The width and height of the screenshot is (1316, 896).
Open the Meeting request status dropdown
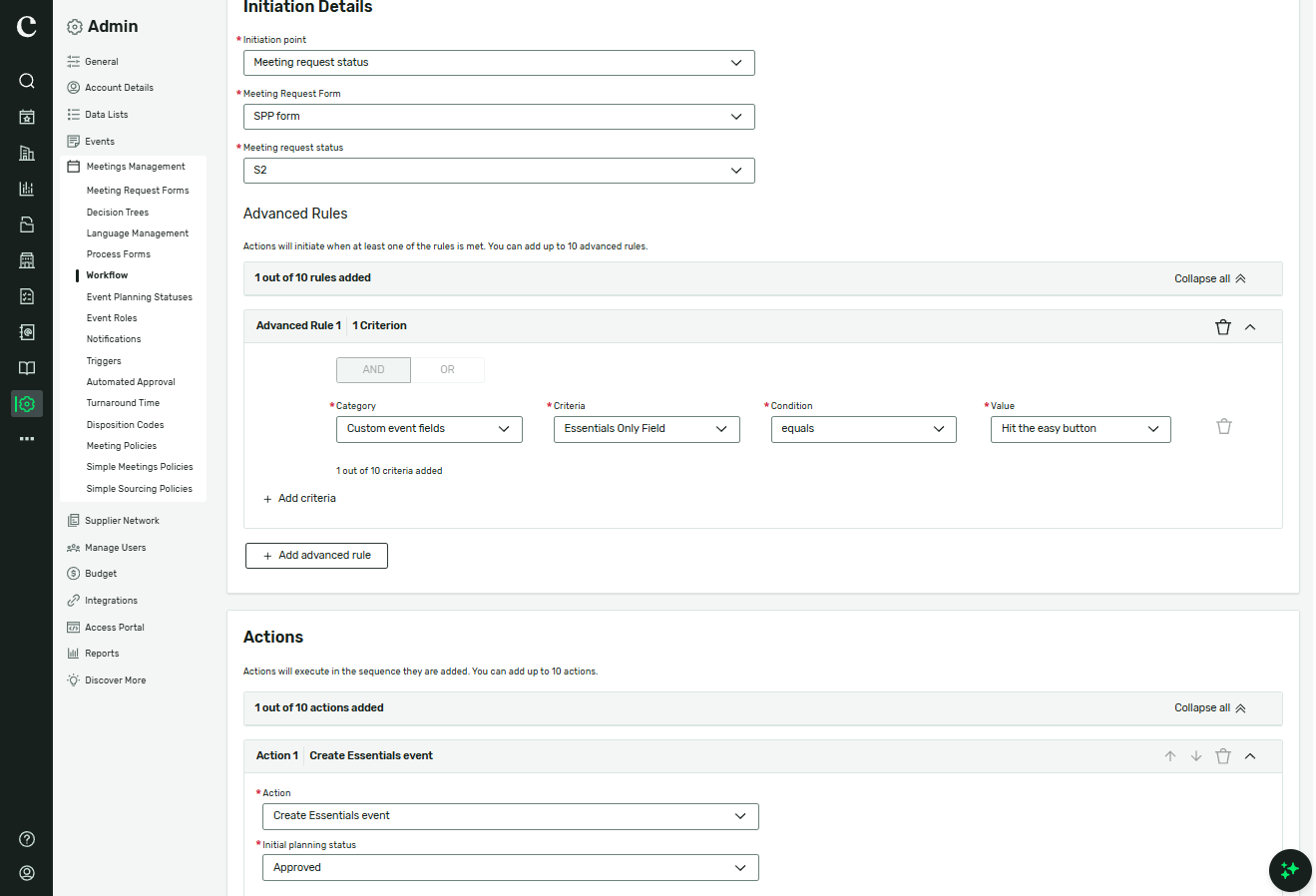499,170
